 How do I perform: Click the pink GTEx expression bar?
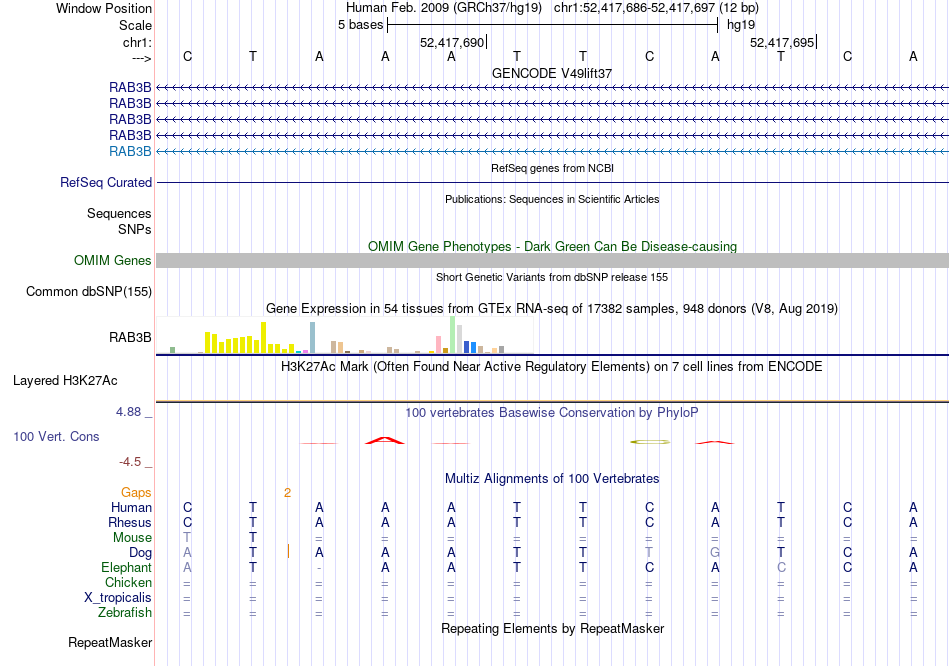[x=438, y=344]
